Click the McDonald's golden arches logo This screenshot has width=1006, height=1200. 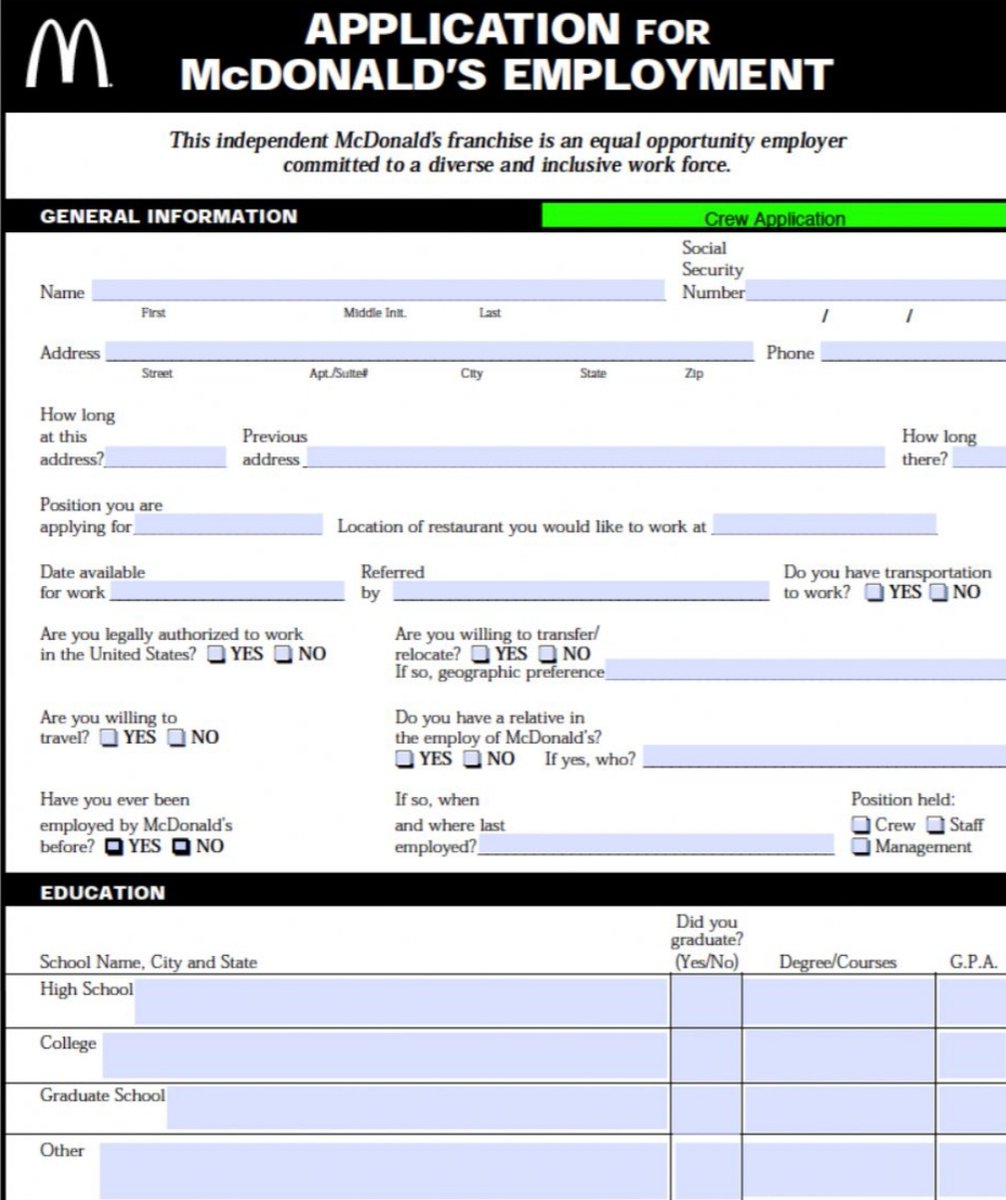(67, 55)
